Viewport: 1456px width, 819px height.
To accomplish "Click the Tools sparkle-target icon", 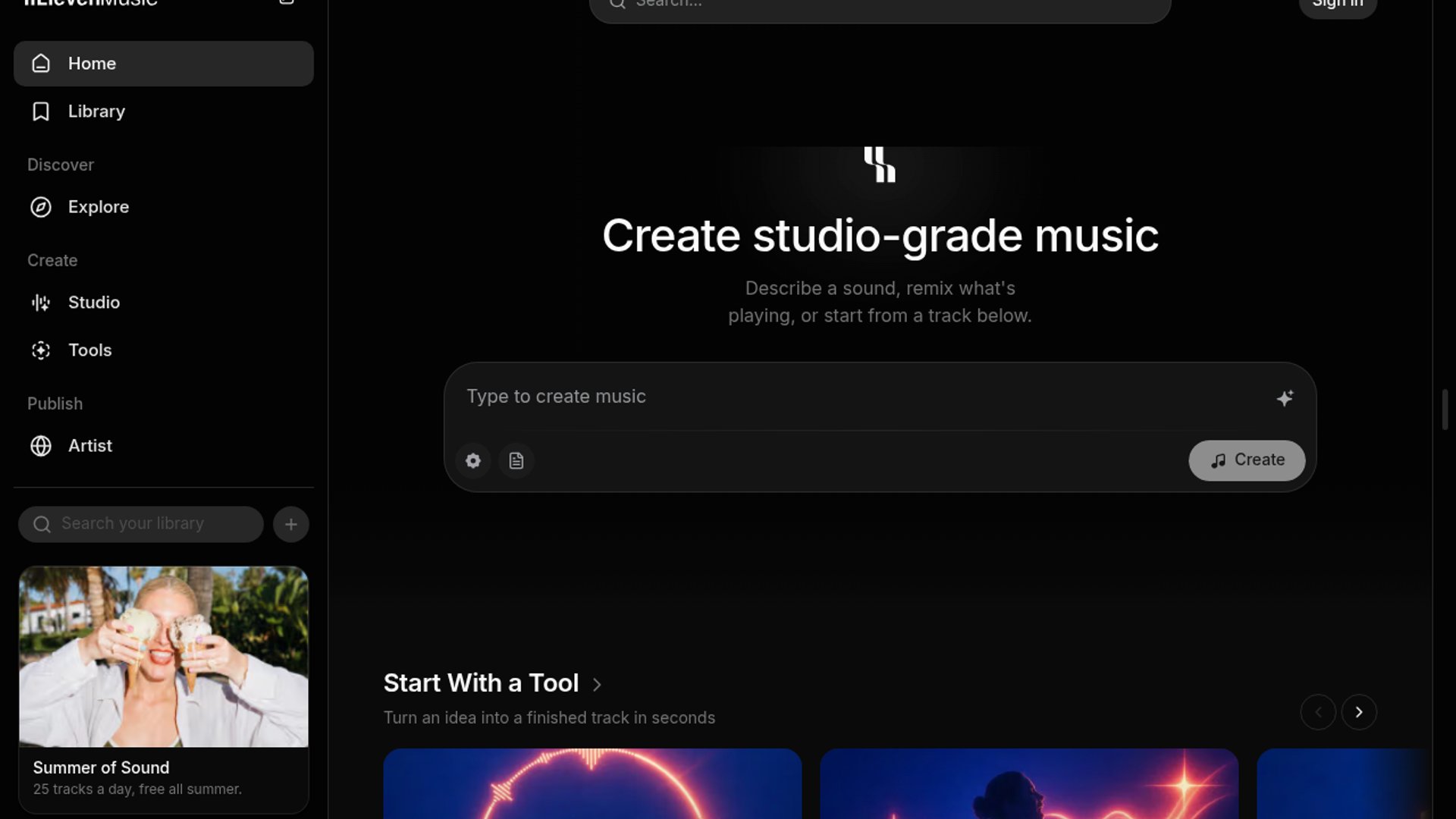I will [x=41, y=350].
